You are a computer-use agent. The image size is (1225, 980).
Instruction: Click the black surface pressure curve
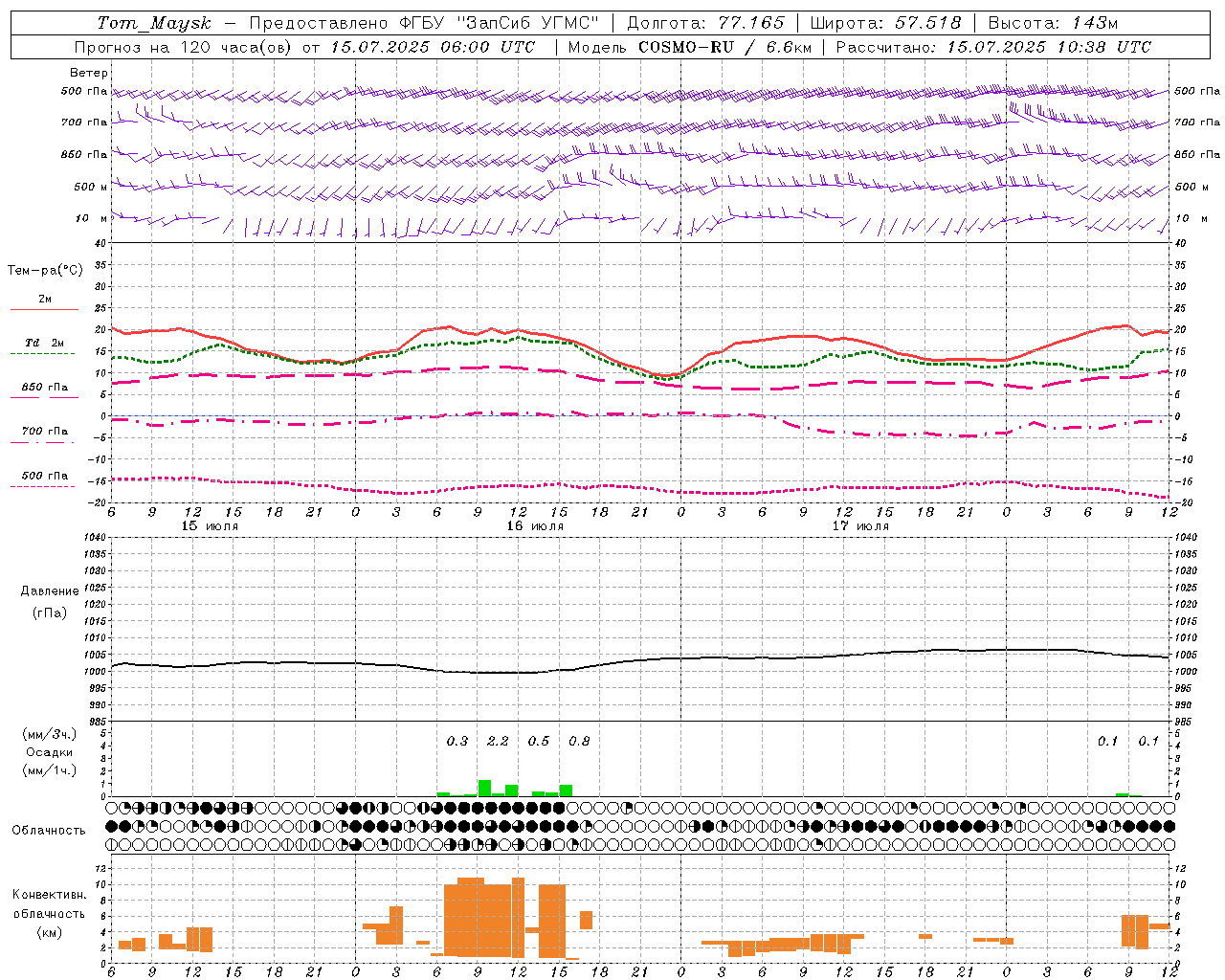click(x=639, y=660)
